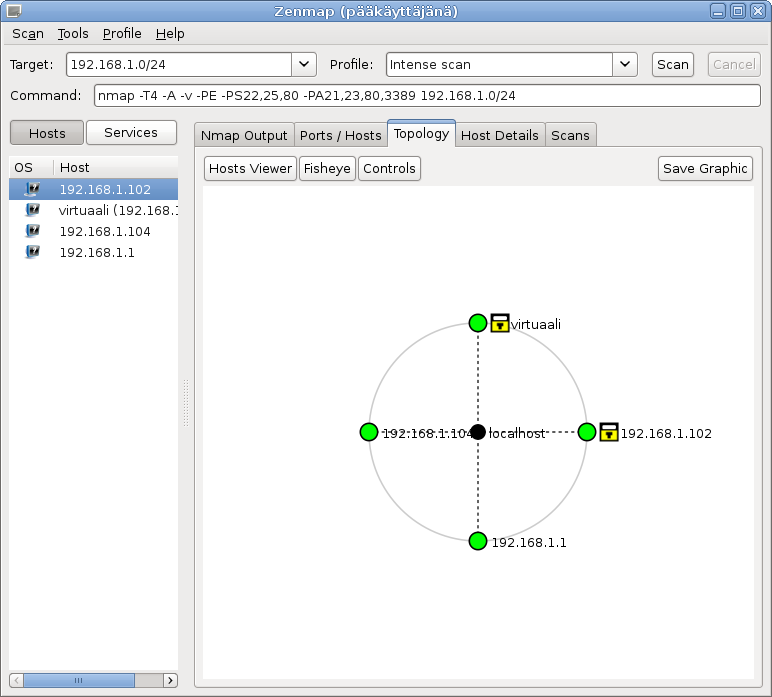
Task: Click the green 192.168.1.1 topology node
Action: click(478, 541)
